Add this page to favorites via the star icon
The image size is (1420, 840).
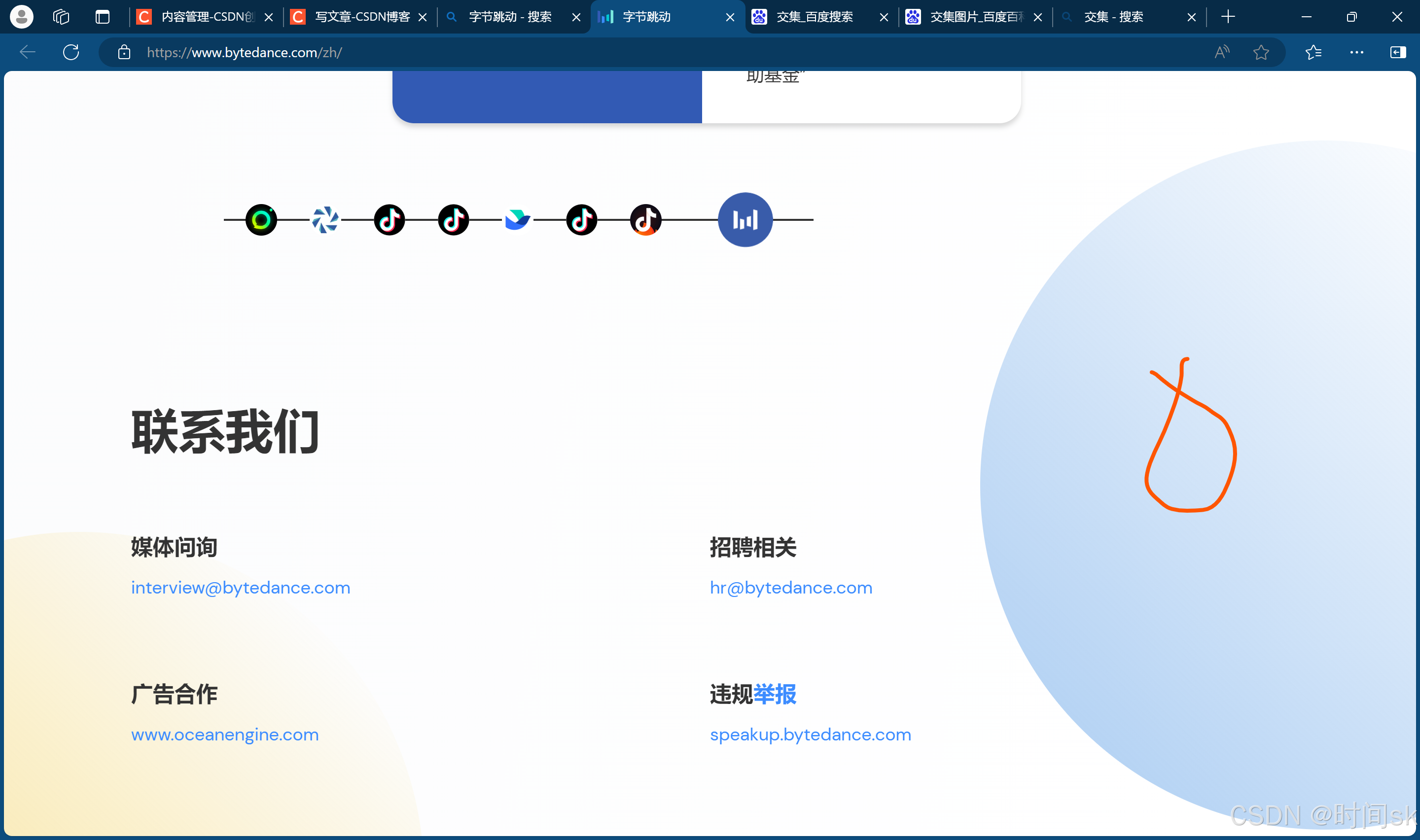pyautogui.click(x=1260, y=53)
